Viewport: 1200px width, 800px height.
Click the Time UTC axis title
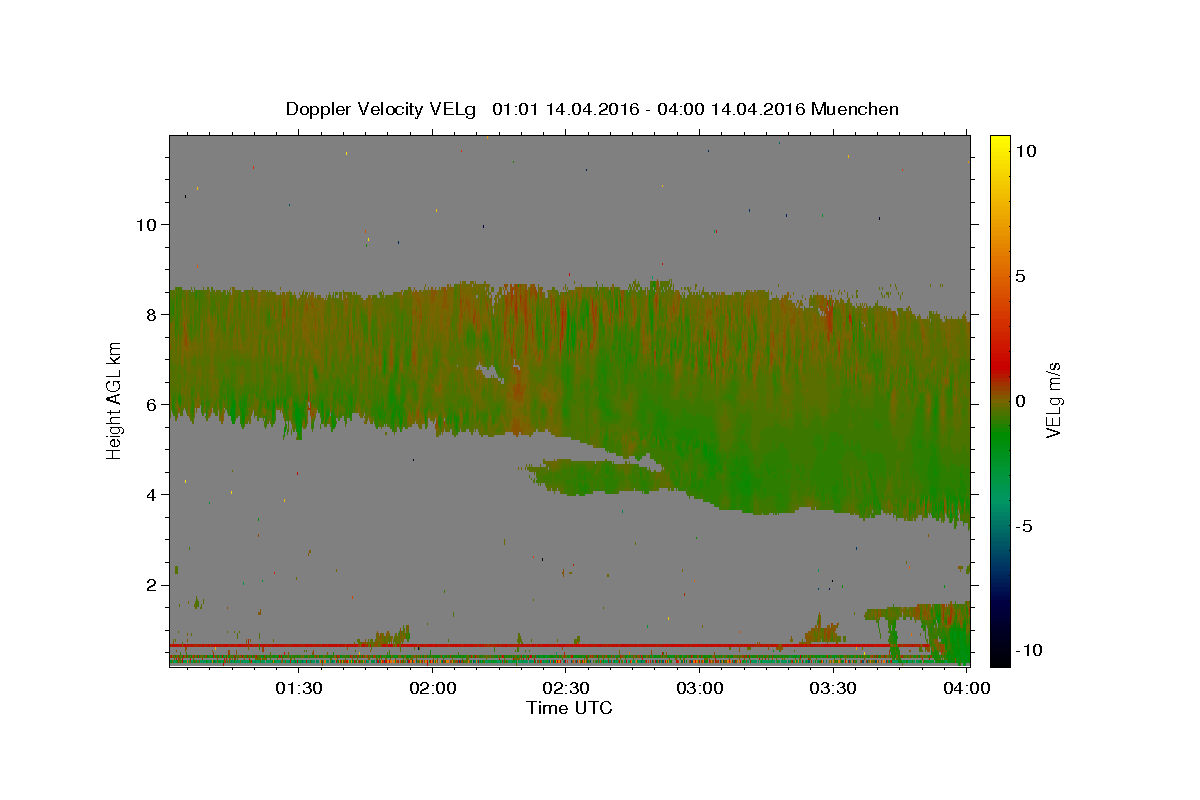click(x=569, y=708)
